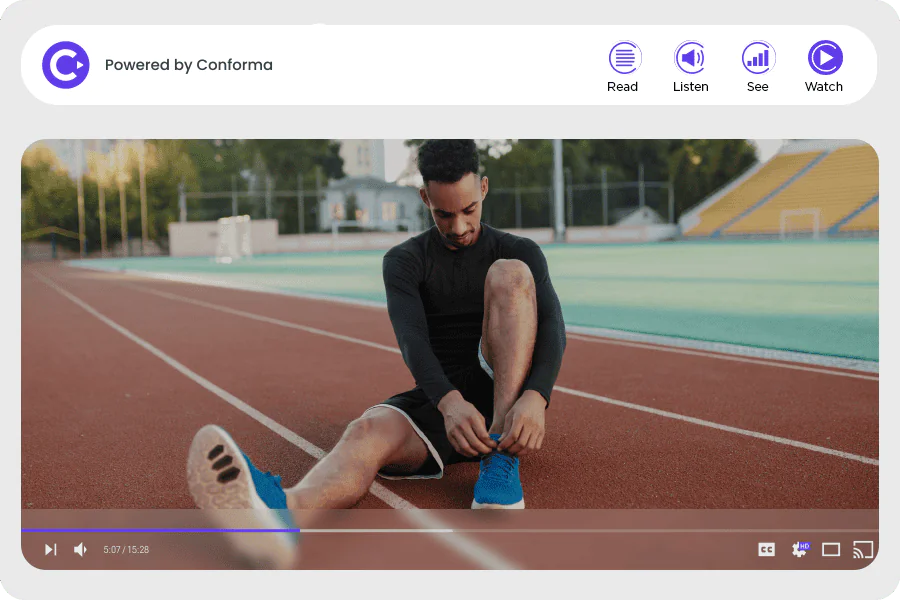Open the playback settings gear icon
900x600 pixels.
[x=799, y=549]
